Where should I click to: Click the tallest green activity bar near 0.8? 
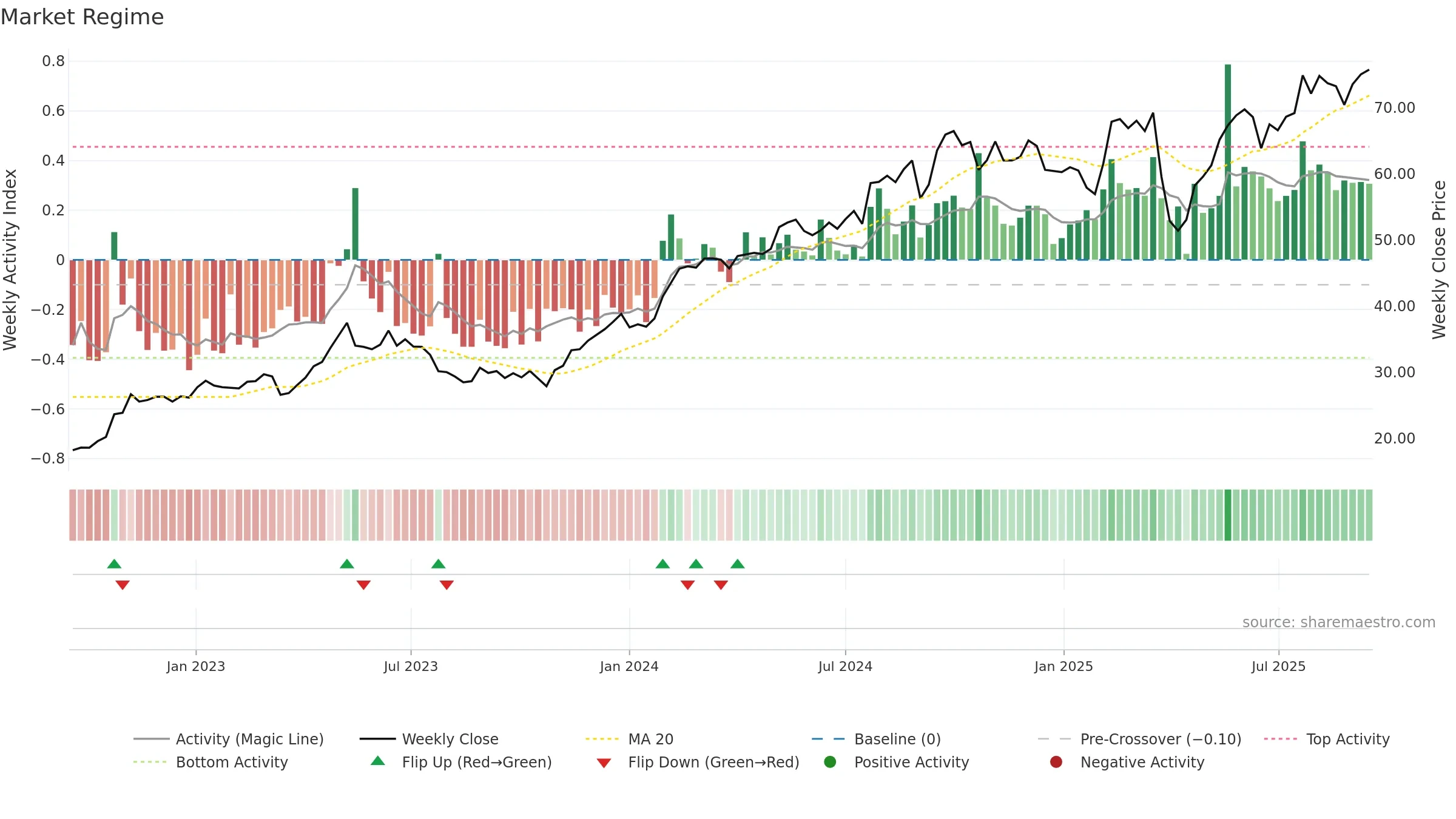coord(1228,162)
